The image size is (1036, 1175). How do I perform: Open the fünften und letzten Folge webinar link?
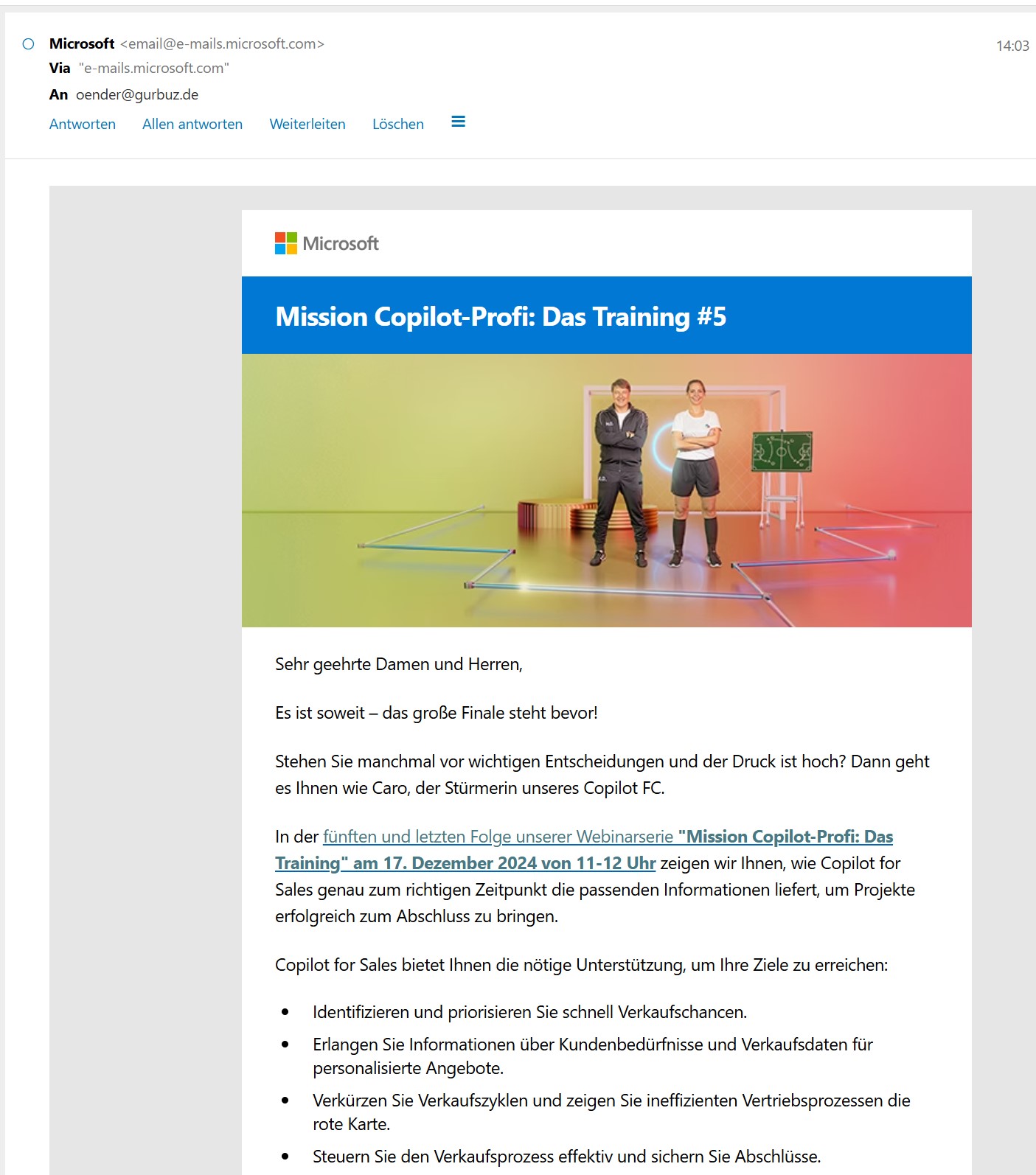(584, 849)
